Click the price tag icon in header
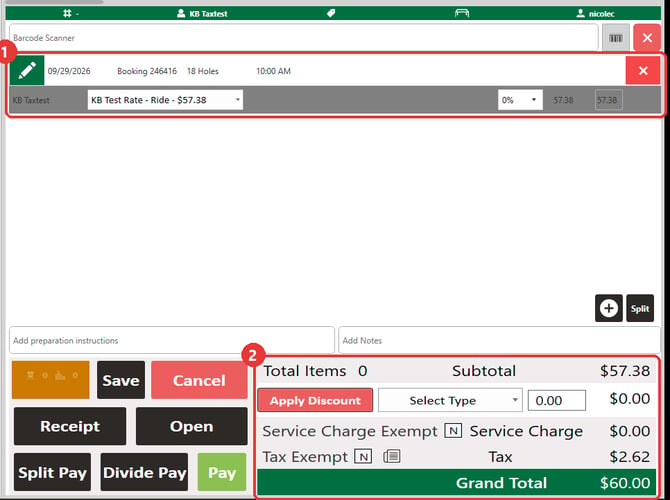The width and height of the screenshot is (670, 500). 331,13
